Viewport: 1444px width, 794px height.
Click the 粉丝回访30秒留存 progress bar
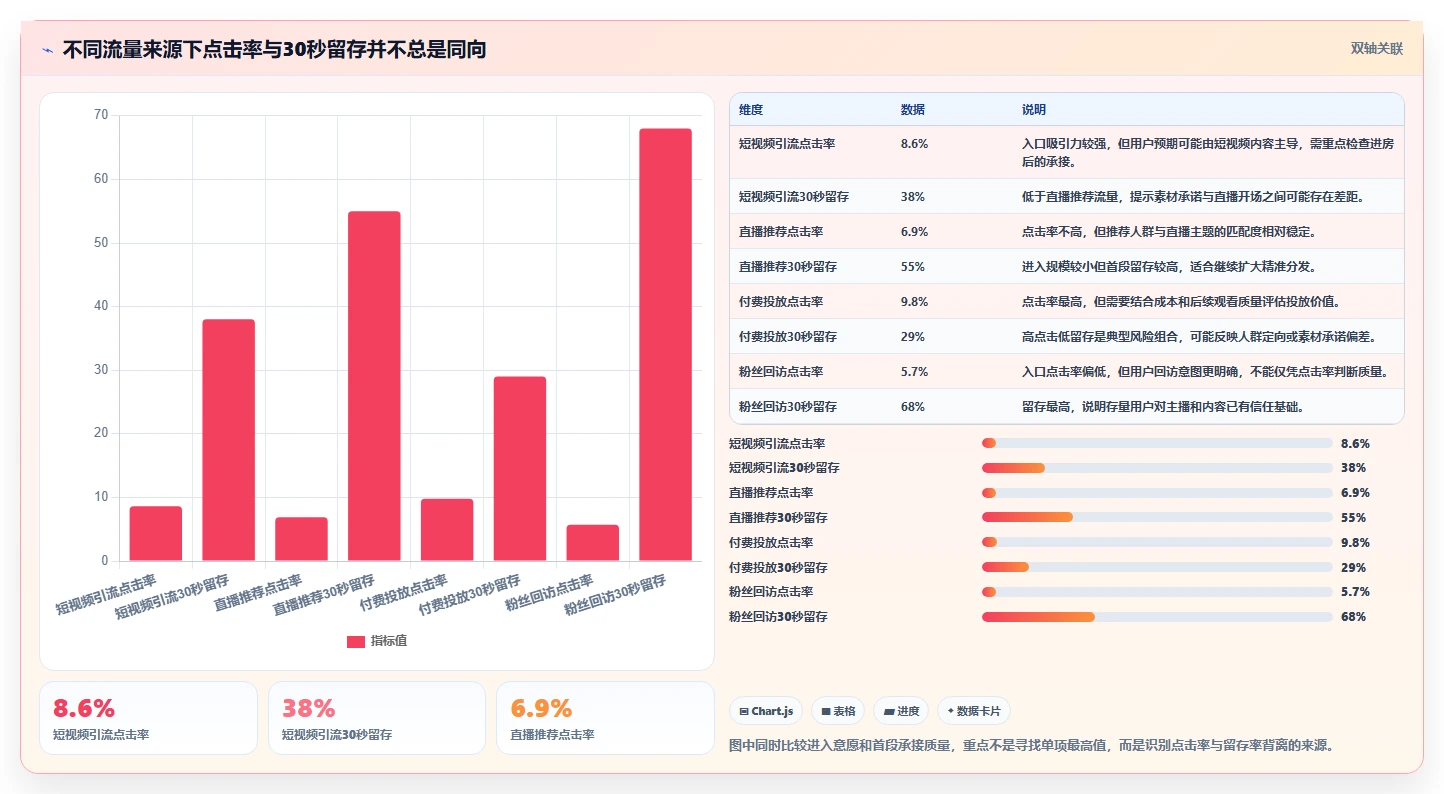[x=1157, y=617]
